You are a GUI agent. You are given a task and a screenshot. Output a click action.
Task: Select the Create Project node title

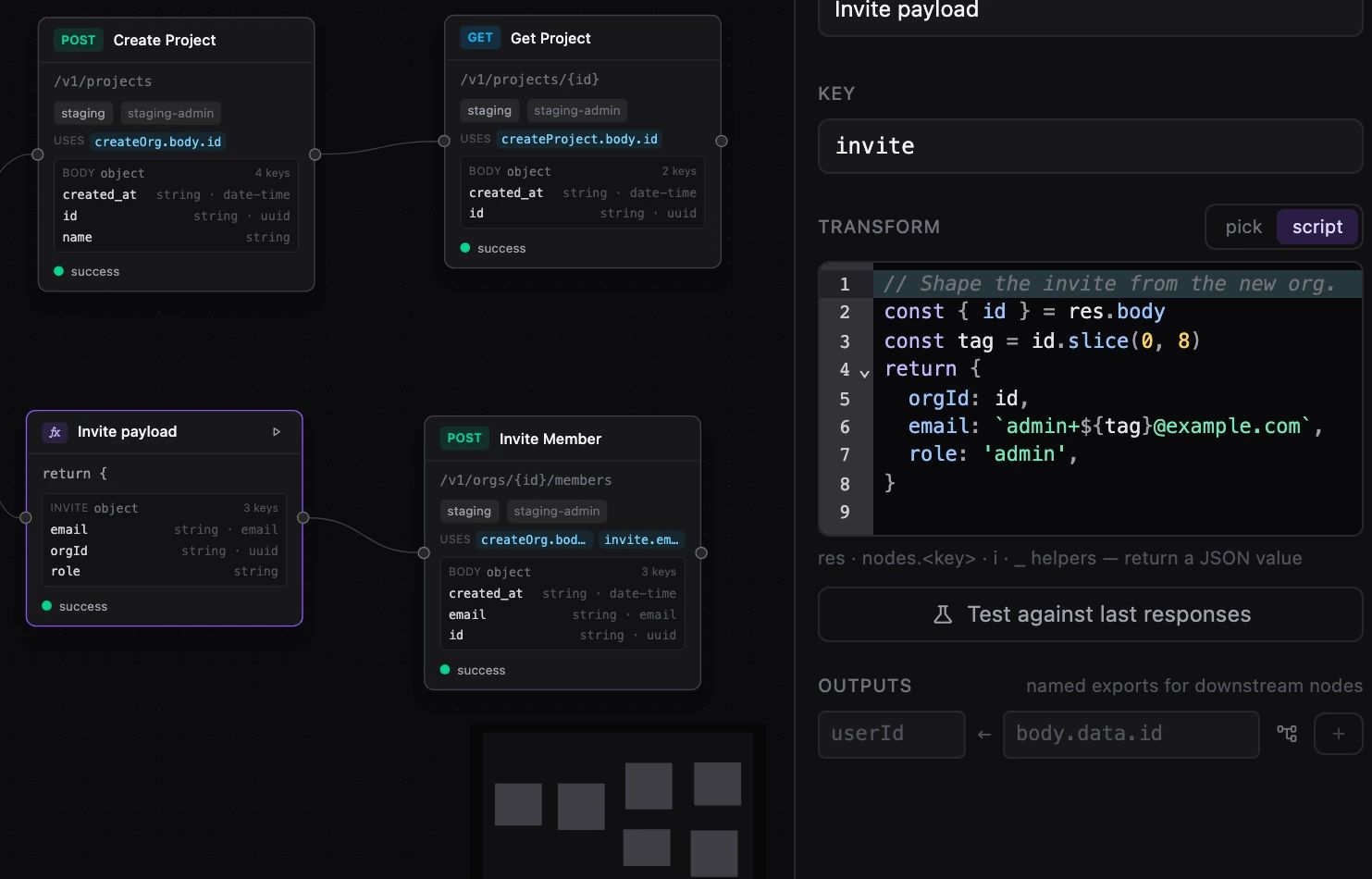tap(165, 40)
